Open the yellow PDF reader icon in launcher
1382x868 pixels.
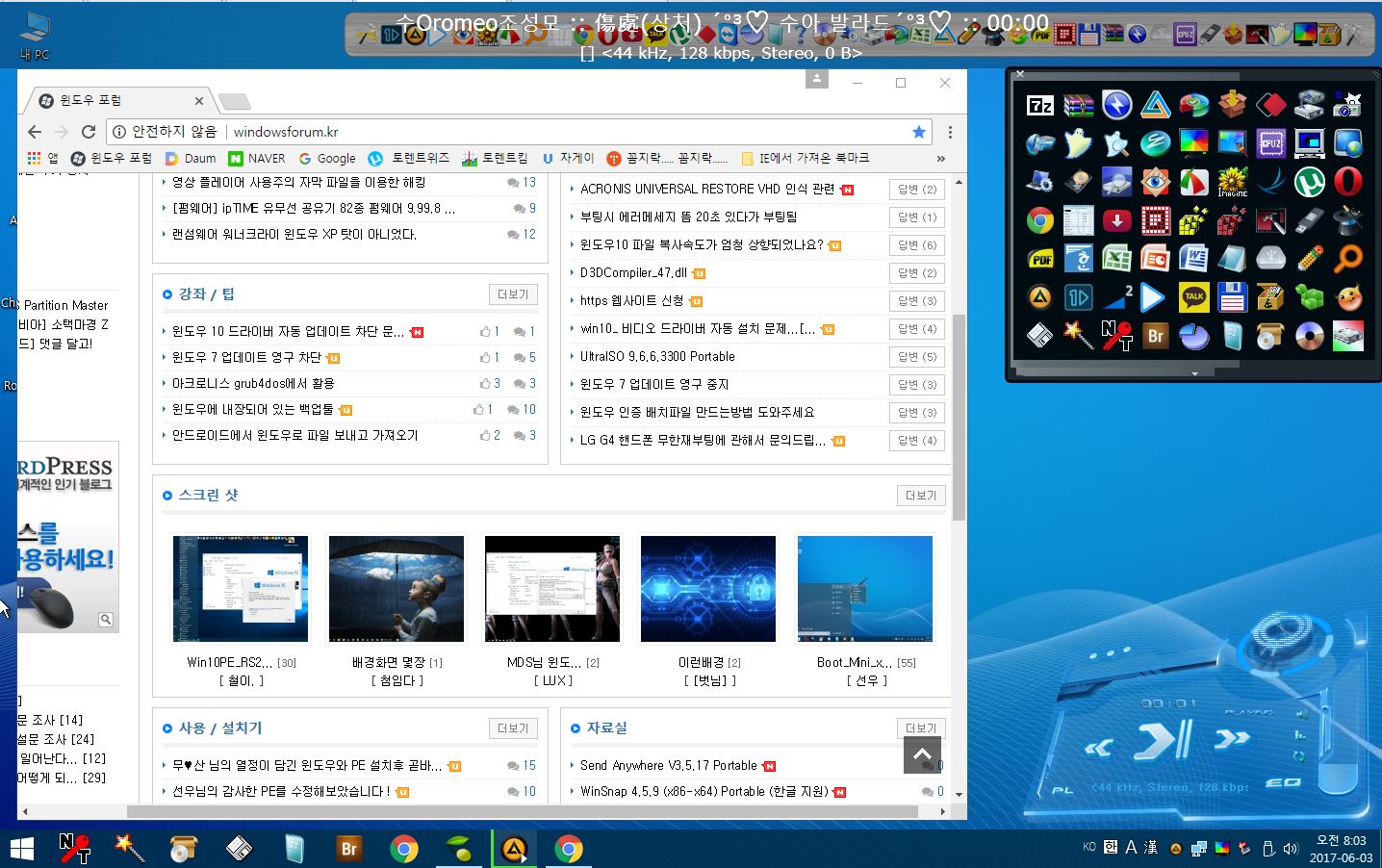tap(1040, 259)
